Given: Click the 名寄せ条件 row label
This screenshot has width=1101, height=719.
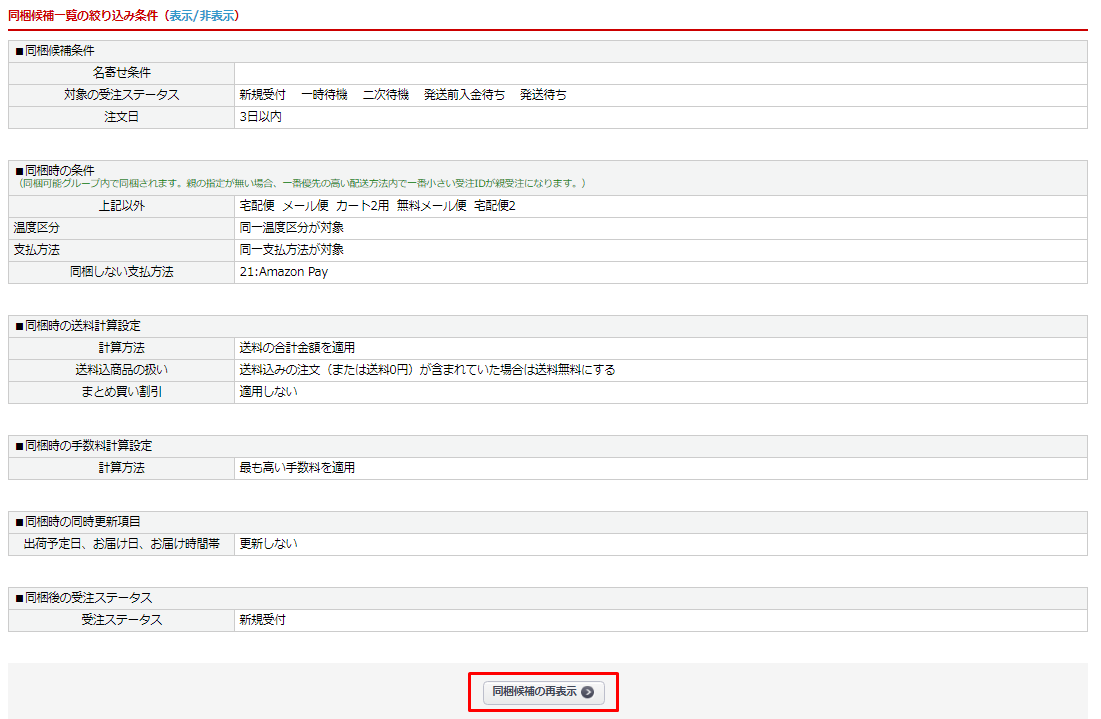Looking at the screenshot, I should (x=122, y=73).
